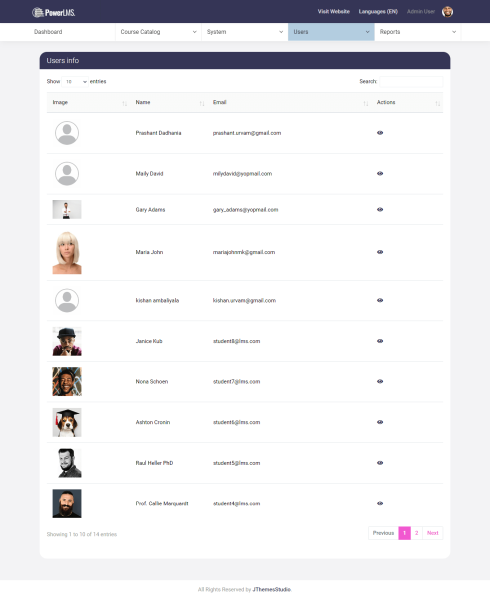Open the Show entries count dropdown
Viewport: 490px width, 600px height.
(75, 82)
